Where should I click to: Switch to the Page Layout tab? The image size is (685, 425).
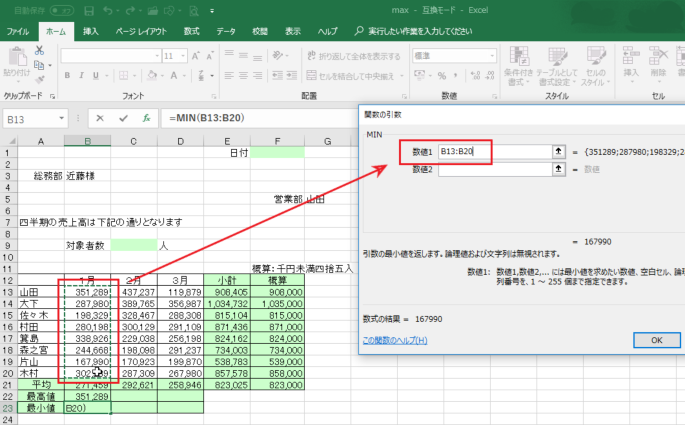[x=141, y=31]
